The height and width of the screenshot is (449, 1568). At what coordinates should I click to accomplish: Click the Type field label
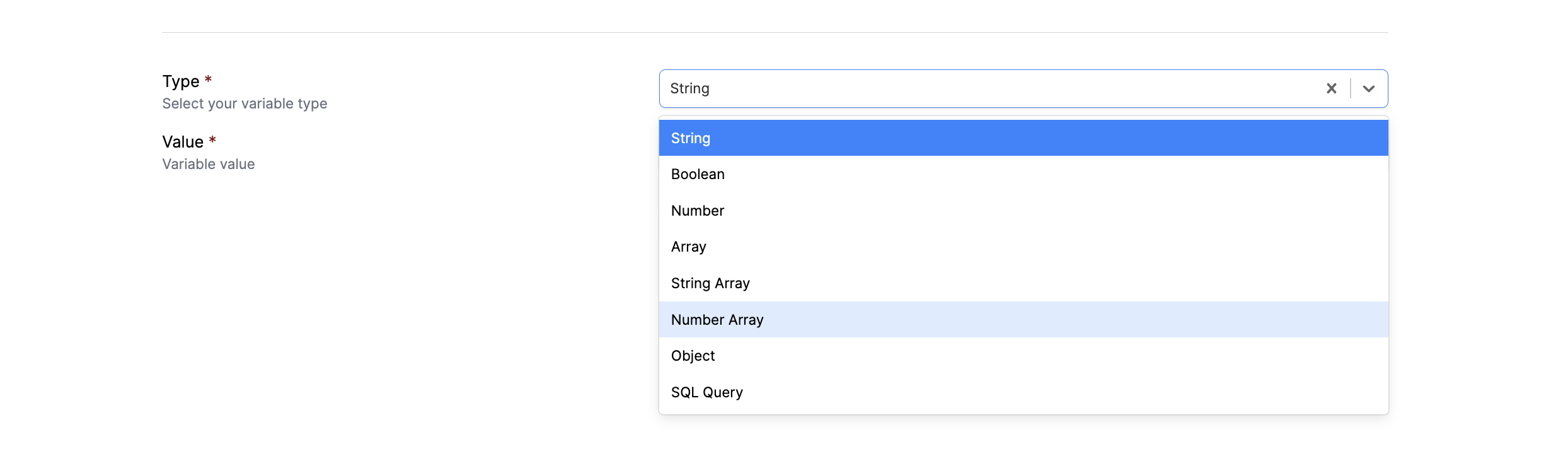click(x=181, y=81)
